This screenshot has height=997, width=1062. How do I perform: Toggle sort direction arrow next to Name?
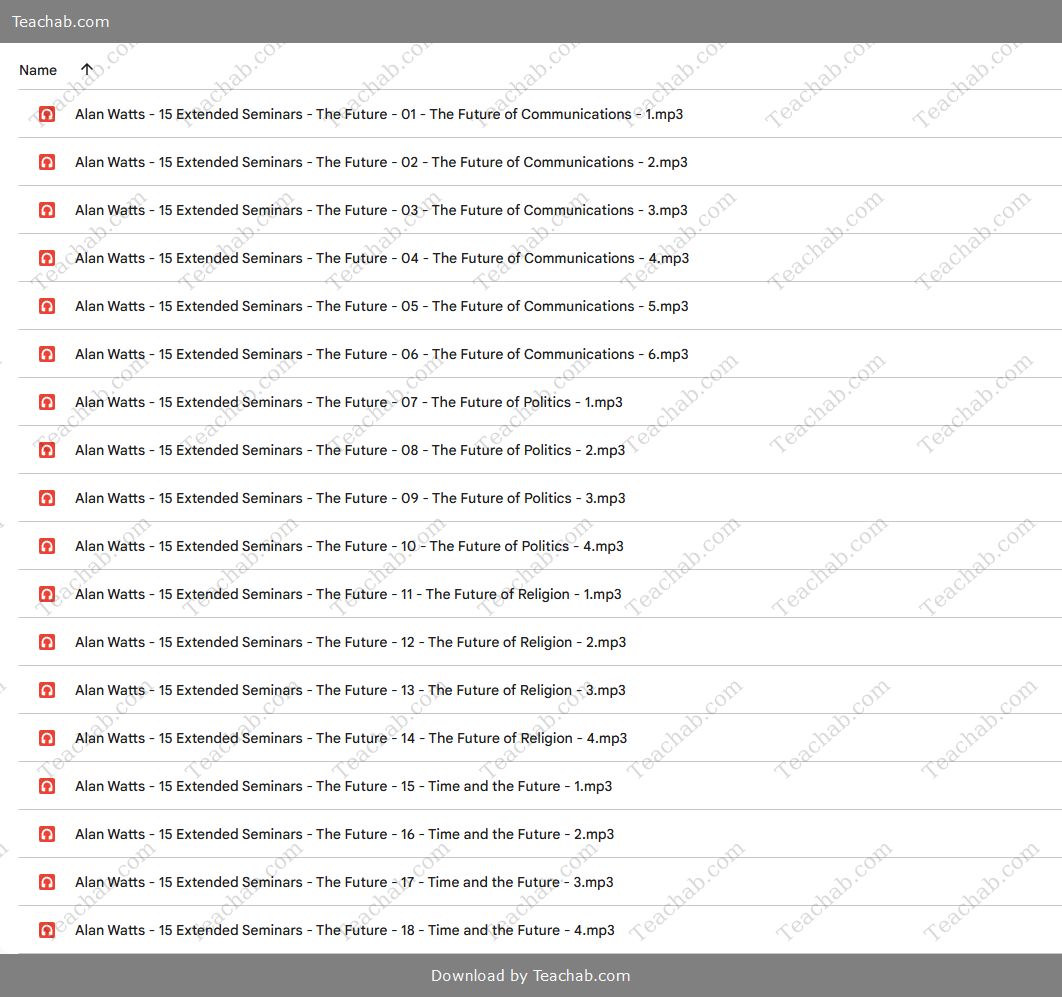click(87, 69)
